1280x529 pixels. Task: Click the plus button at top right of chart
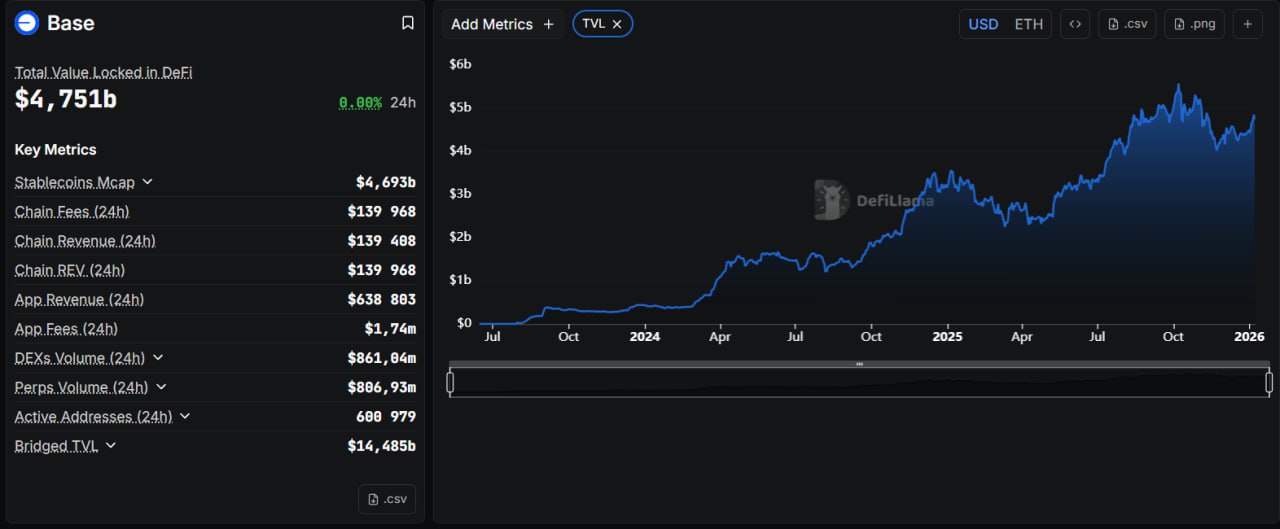click(1247, 24)
